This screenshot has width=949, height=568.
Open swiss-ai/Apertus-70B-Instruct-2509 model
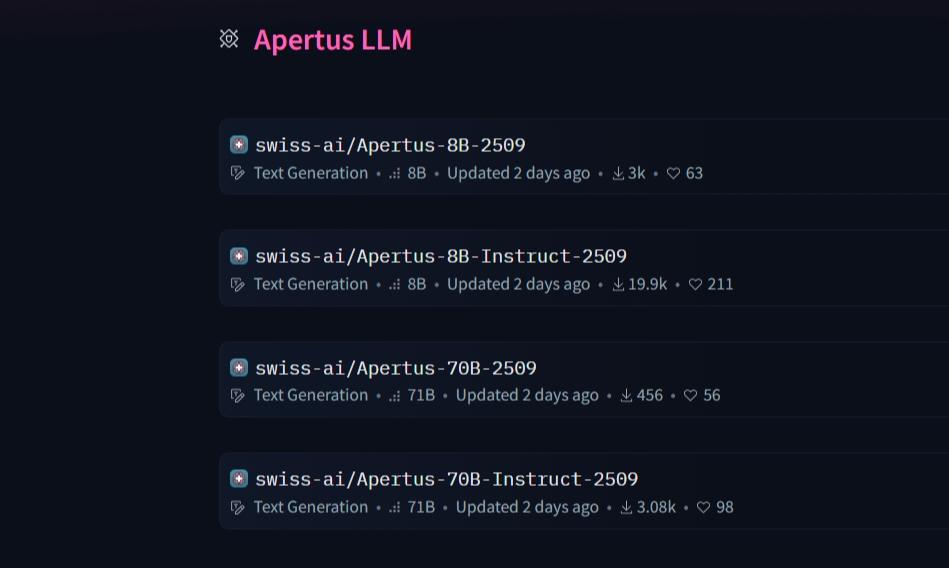click(x=447, y=479)
